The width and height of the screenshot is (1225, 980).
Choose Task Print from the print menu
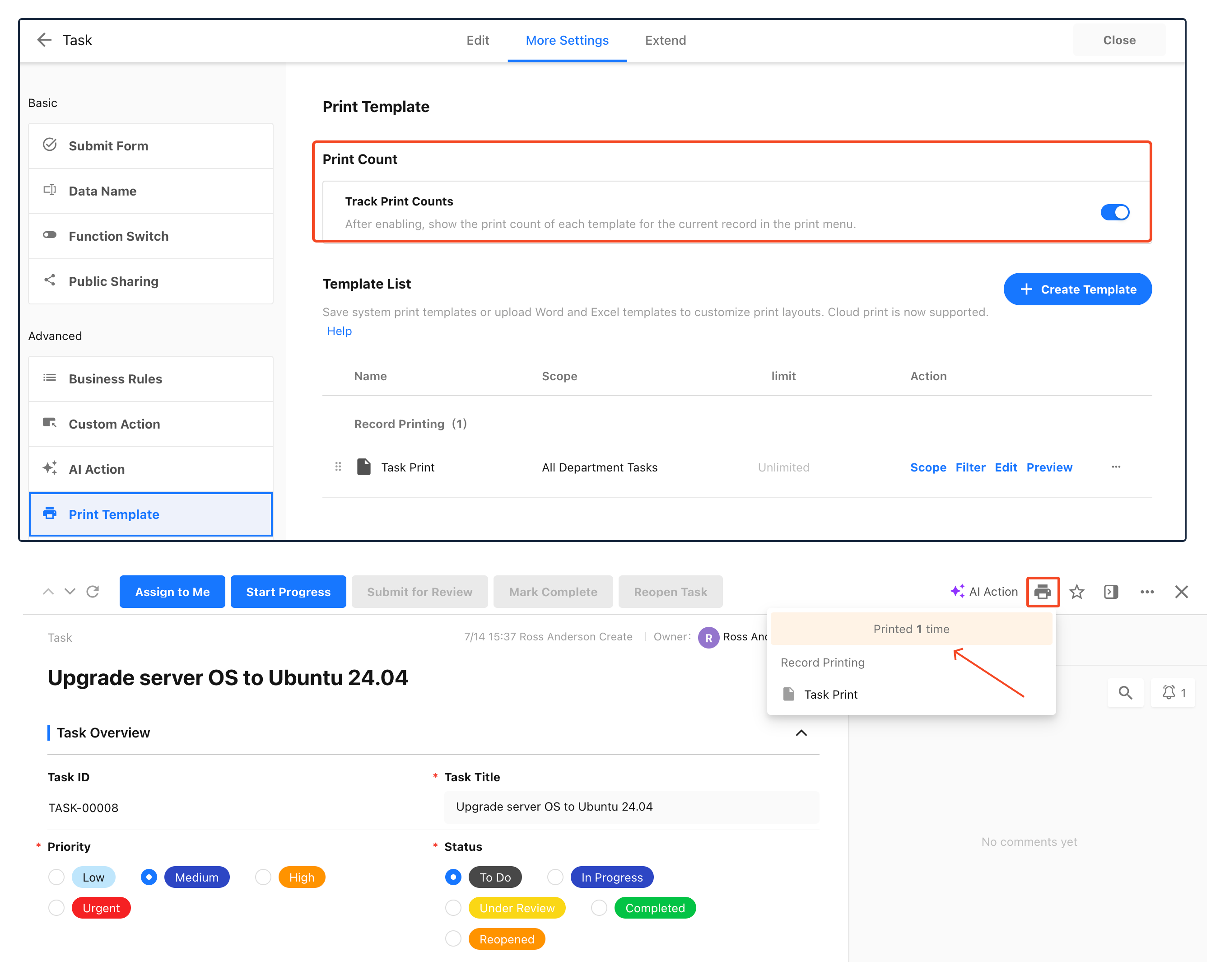911,694
